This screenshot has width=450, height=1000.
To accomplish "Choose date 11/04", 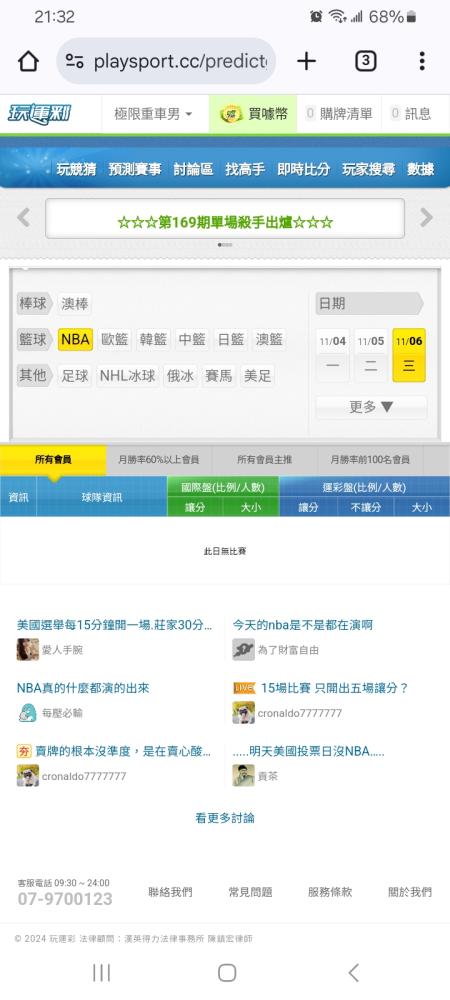I will (333, 355).
